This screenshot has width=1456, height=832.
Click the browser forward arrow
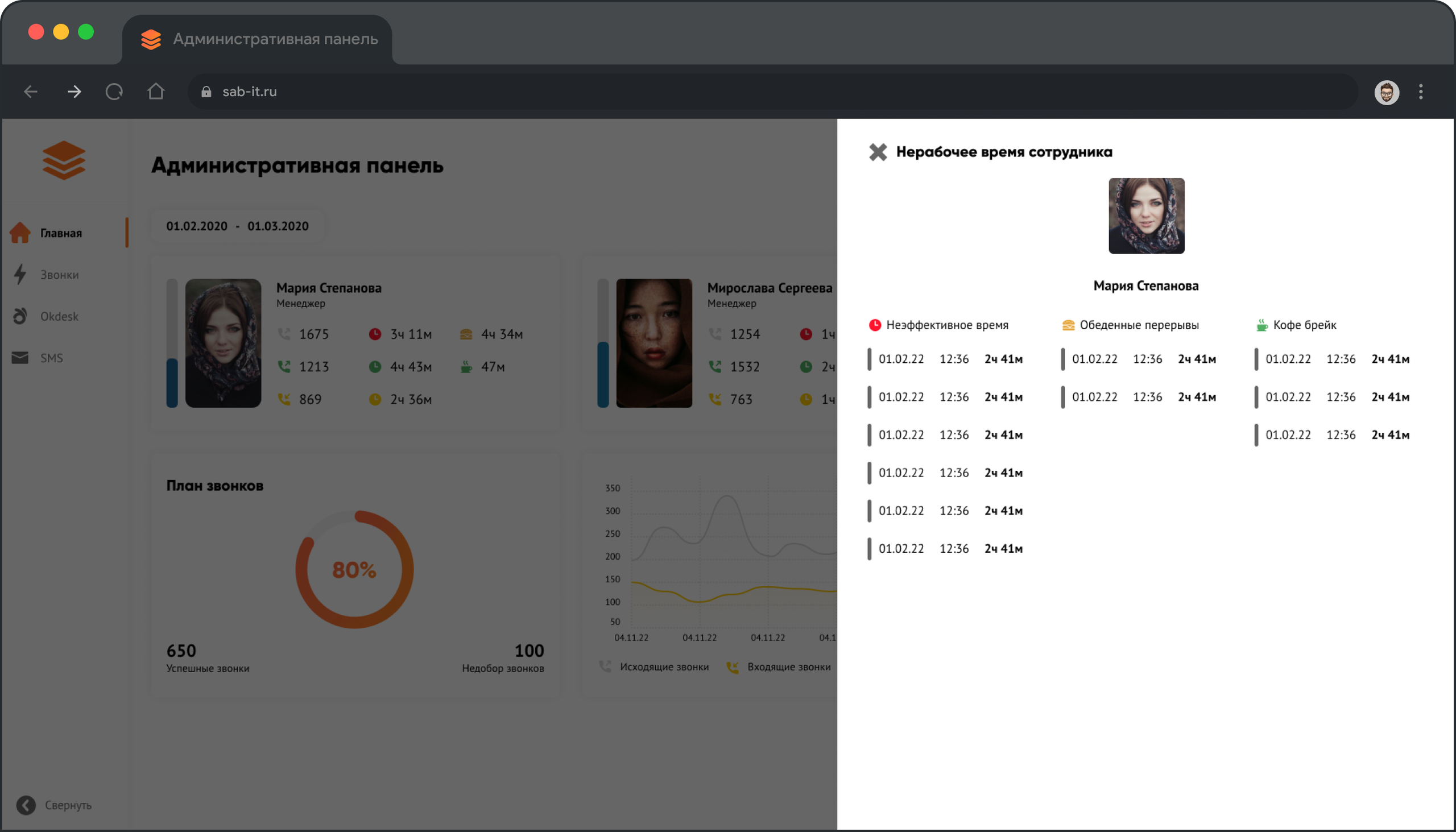click(74, 92)
